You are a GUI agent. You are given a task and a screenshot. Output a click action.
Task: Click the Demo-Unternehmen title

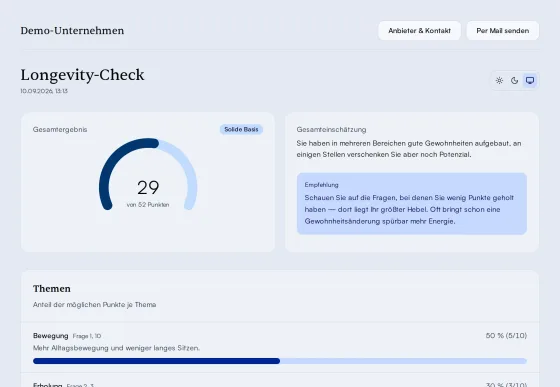72,31
